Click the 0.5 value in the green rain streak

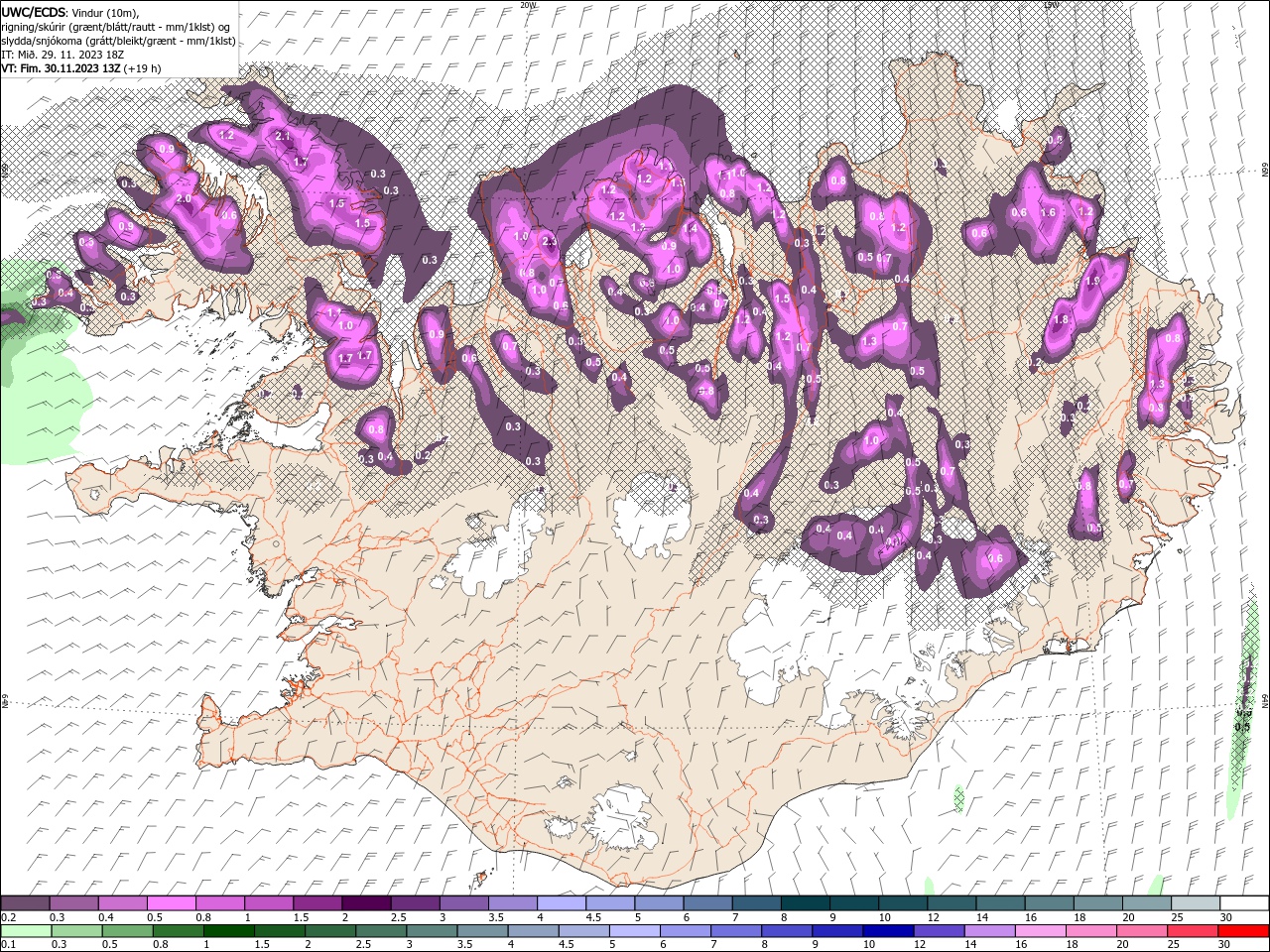pyautogui.click(x=1241, y=727)
